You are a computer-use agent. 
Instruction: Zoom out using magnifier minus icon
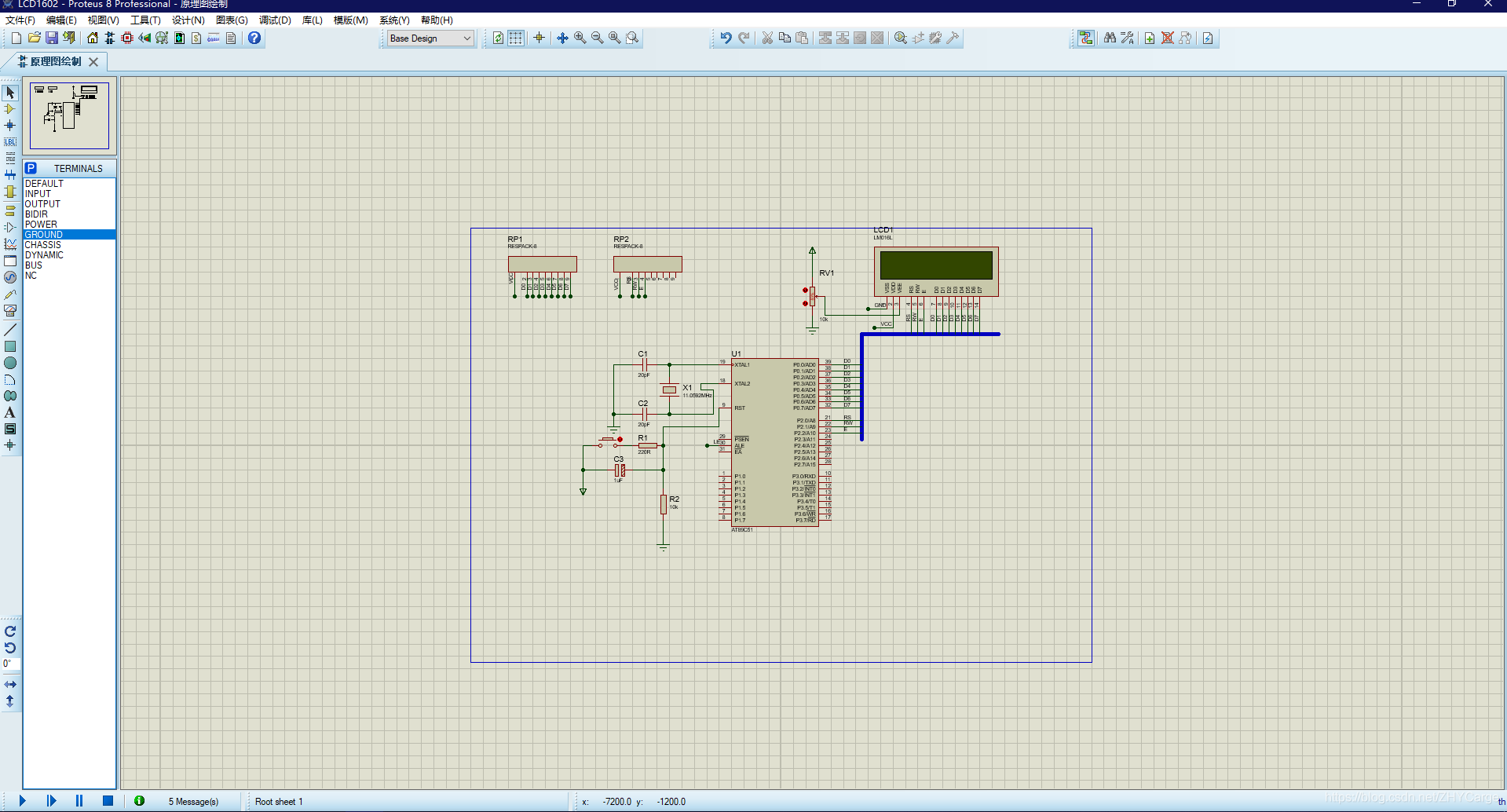[598, 38]
